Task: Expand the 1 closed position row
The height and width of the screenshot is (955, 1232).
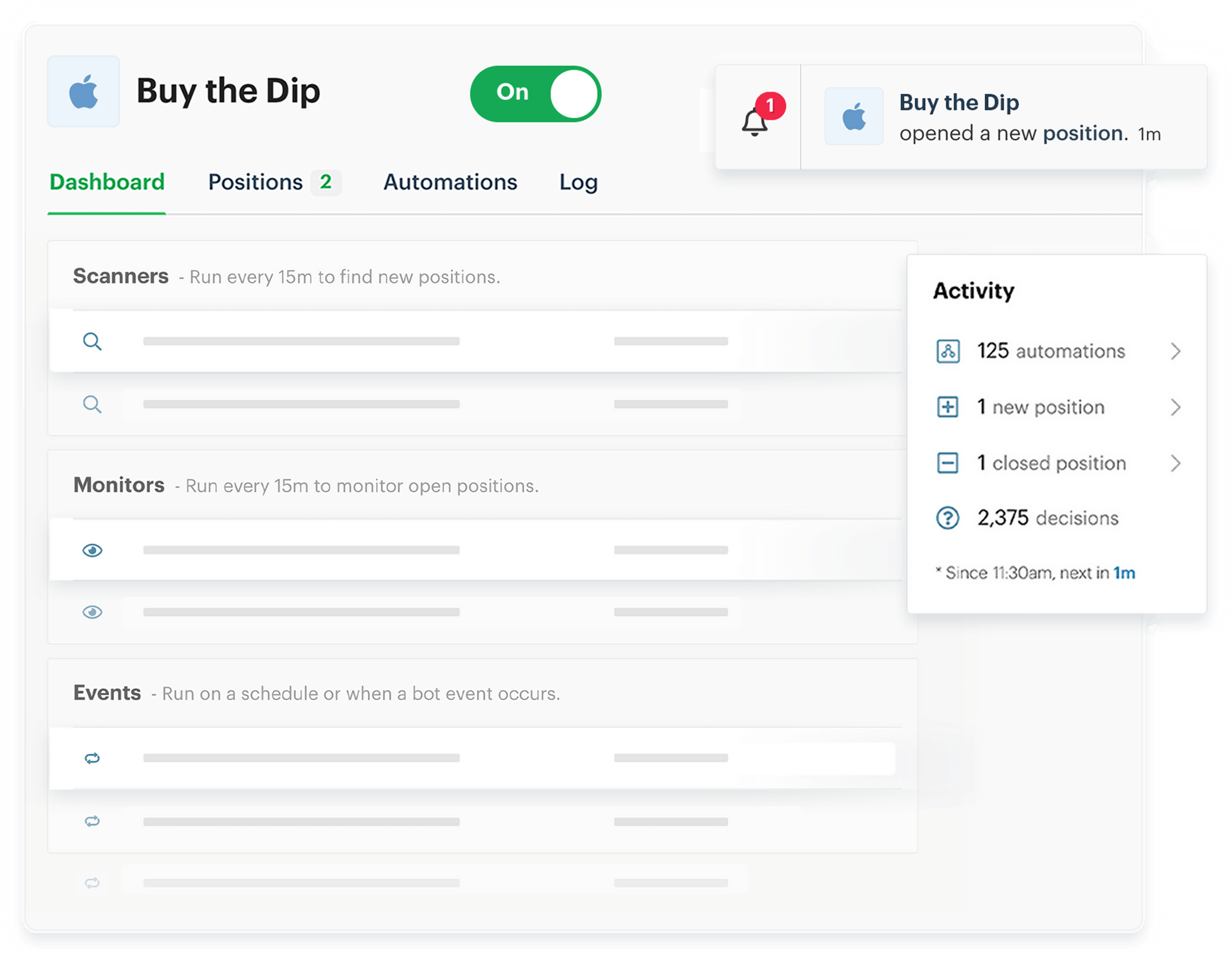Action: (1177, 463)
